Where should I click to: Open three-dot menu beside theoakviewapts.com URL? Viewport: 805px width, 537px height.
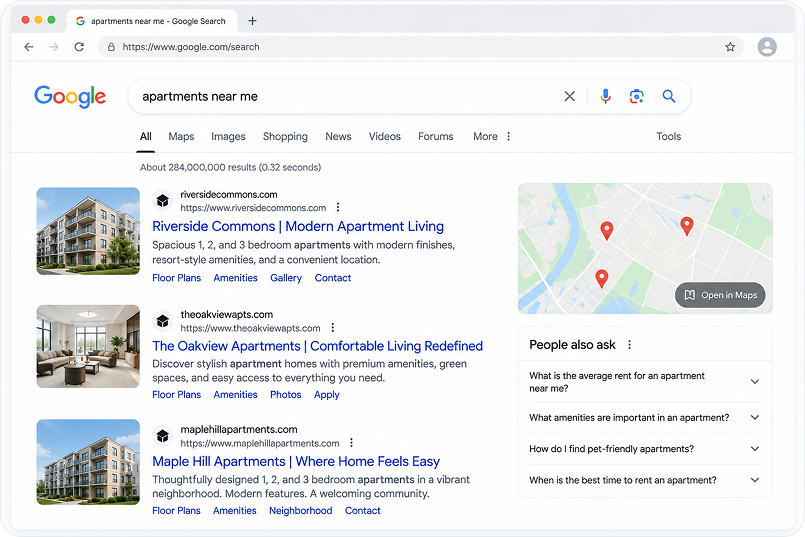[333, 328]
